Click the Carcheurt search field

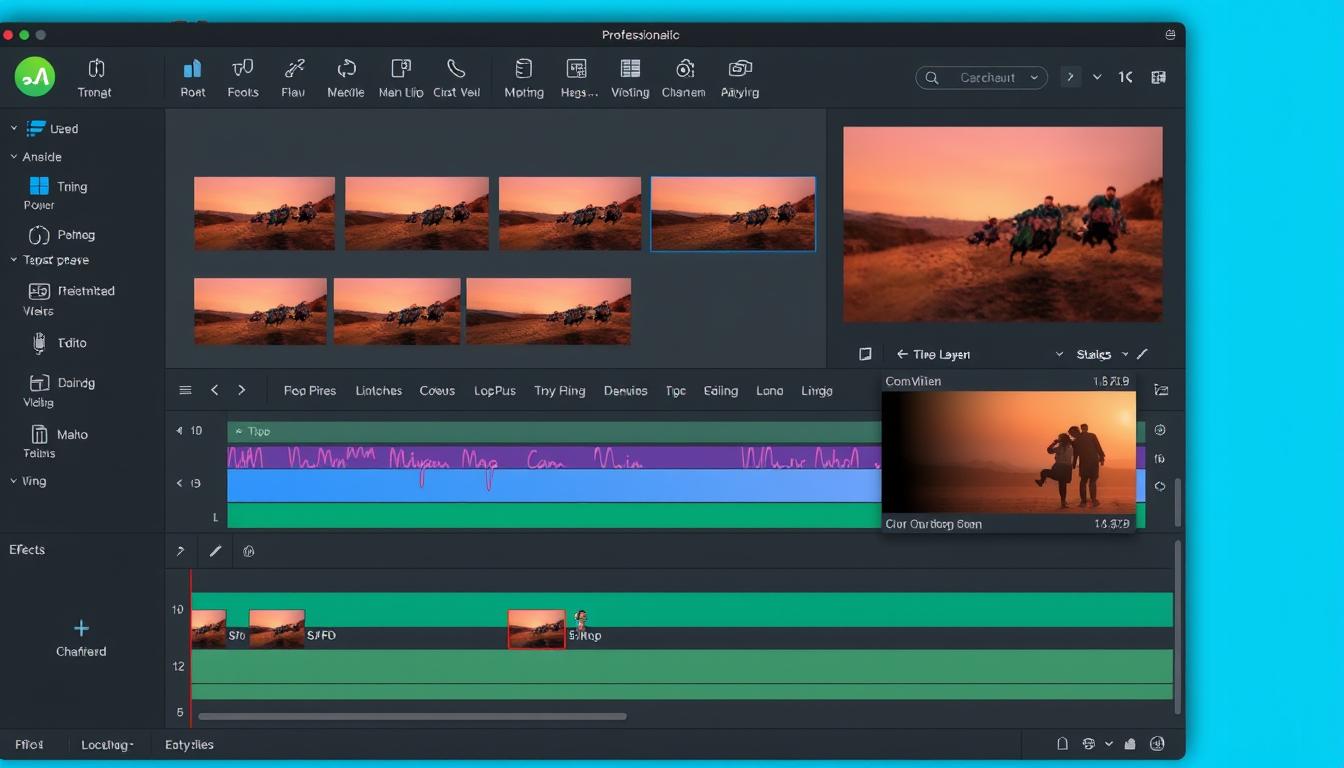(982, 77)
